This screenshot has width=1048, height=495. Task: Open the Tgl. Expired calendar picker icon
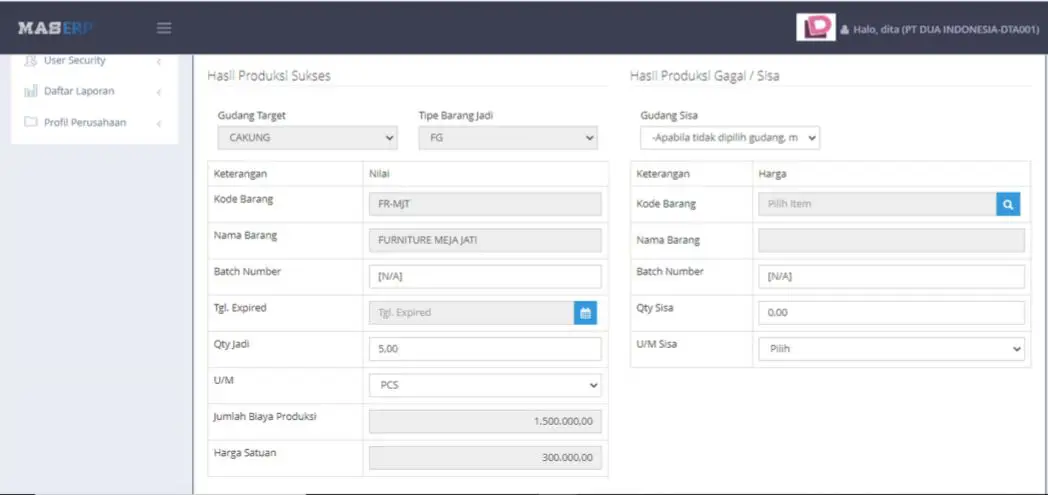(x=585, y=313)
